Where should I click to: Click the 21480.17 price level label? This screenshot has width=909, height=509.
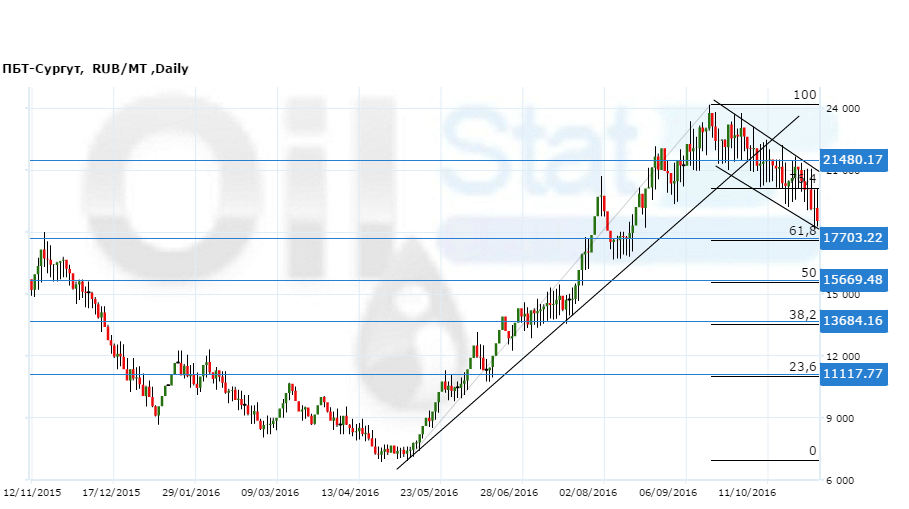852,160
